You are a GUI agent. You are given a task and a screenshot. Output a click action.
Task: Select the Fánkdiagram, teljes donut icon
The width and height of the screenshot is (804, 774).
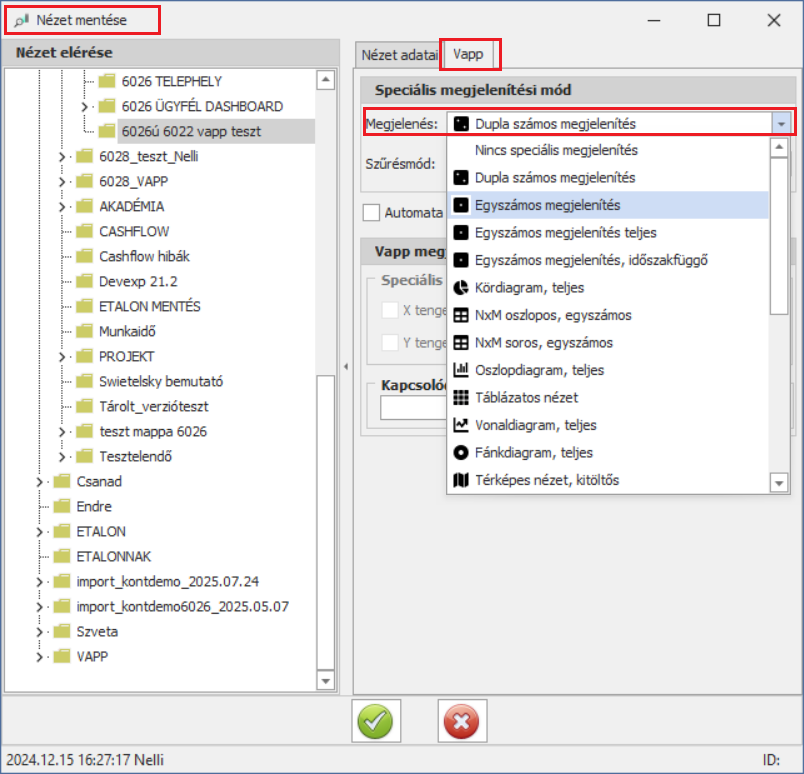[461, 452]
